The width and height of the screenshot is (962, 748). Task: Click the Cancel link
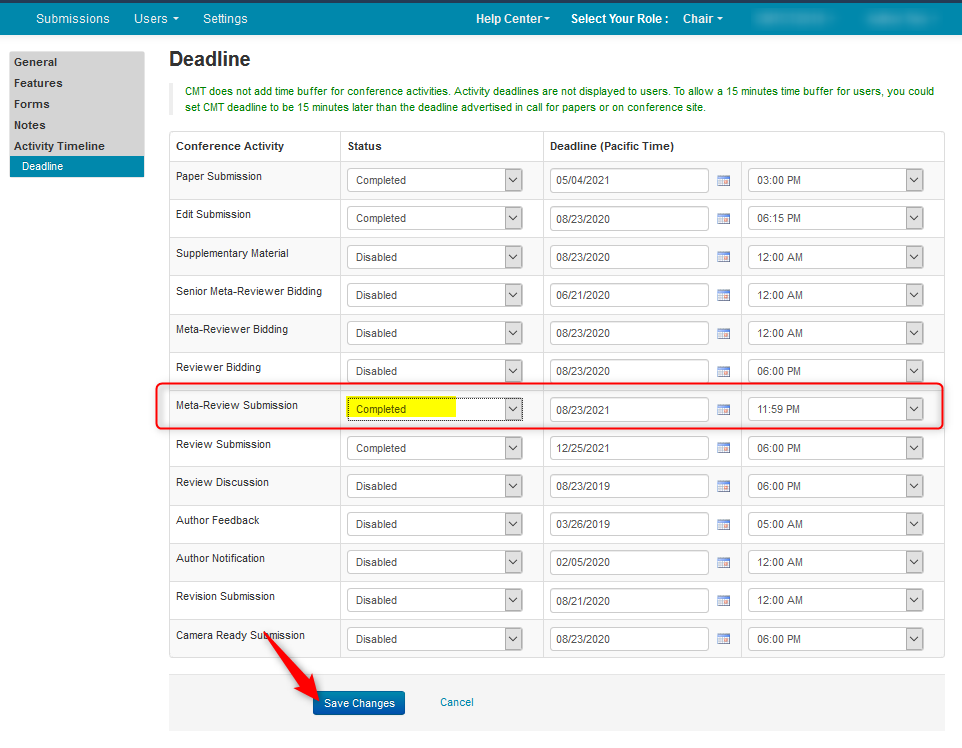tap(457, 702)
